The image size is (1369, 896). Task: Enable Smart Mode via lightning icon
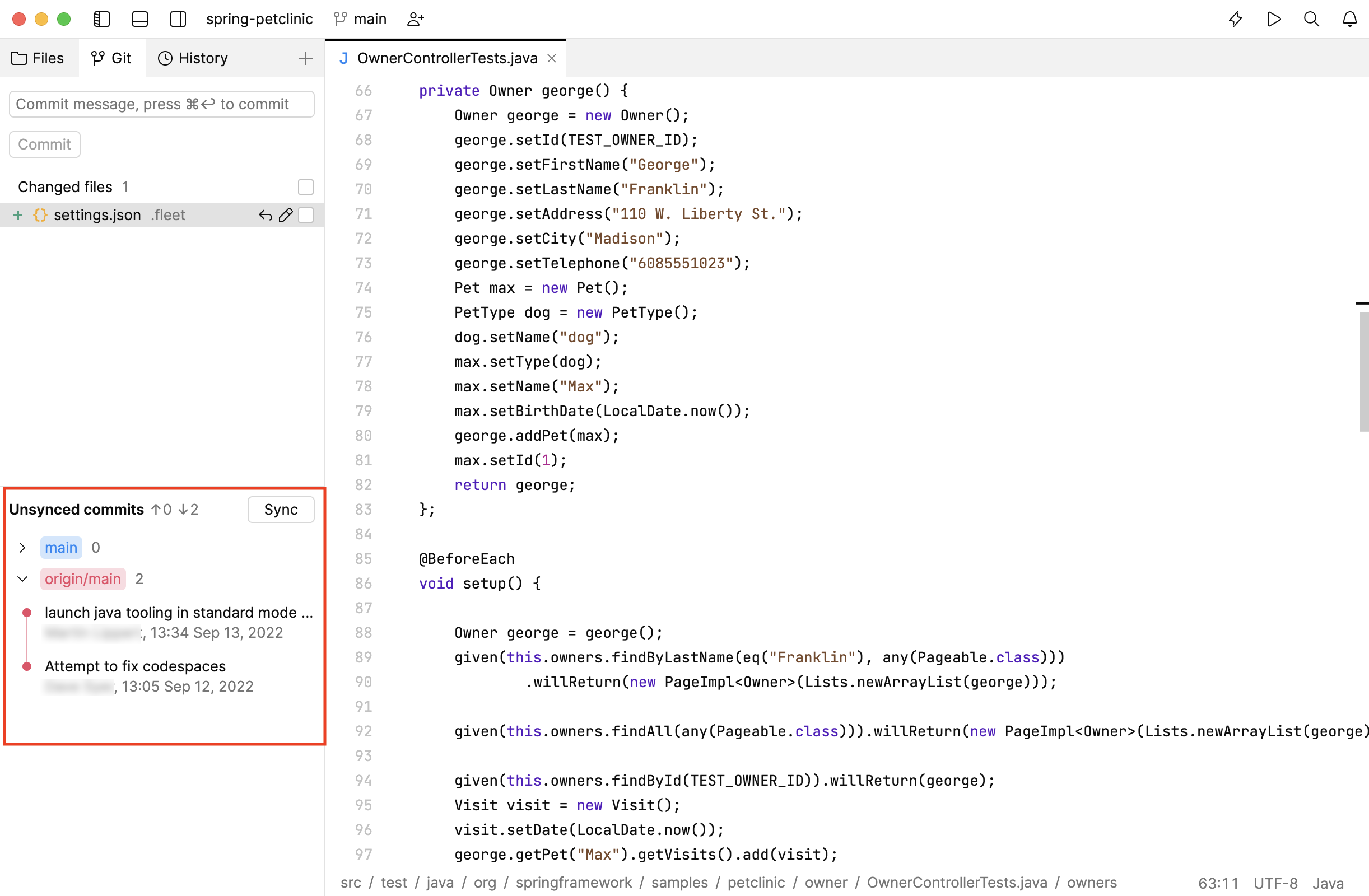(x=1236, y=18)
